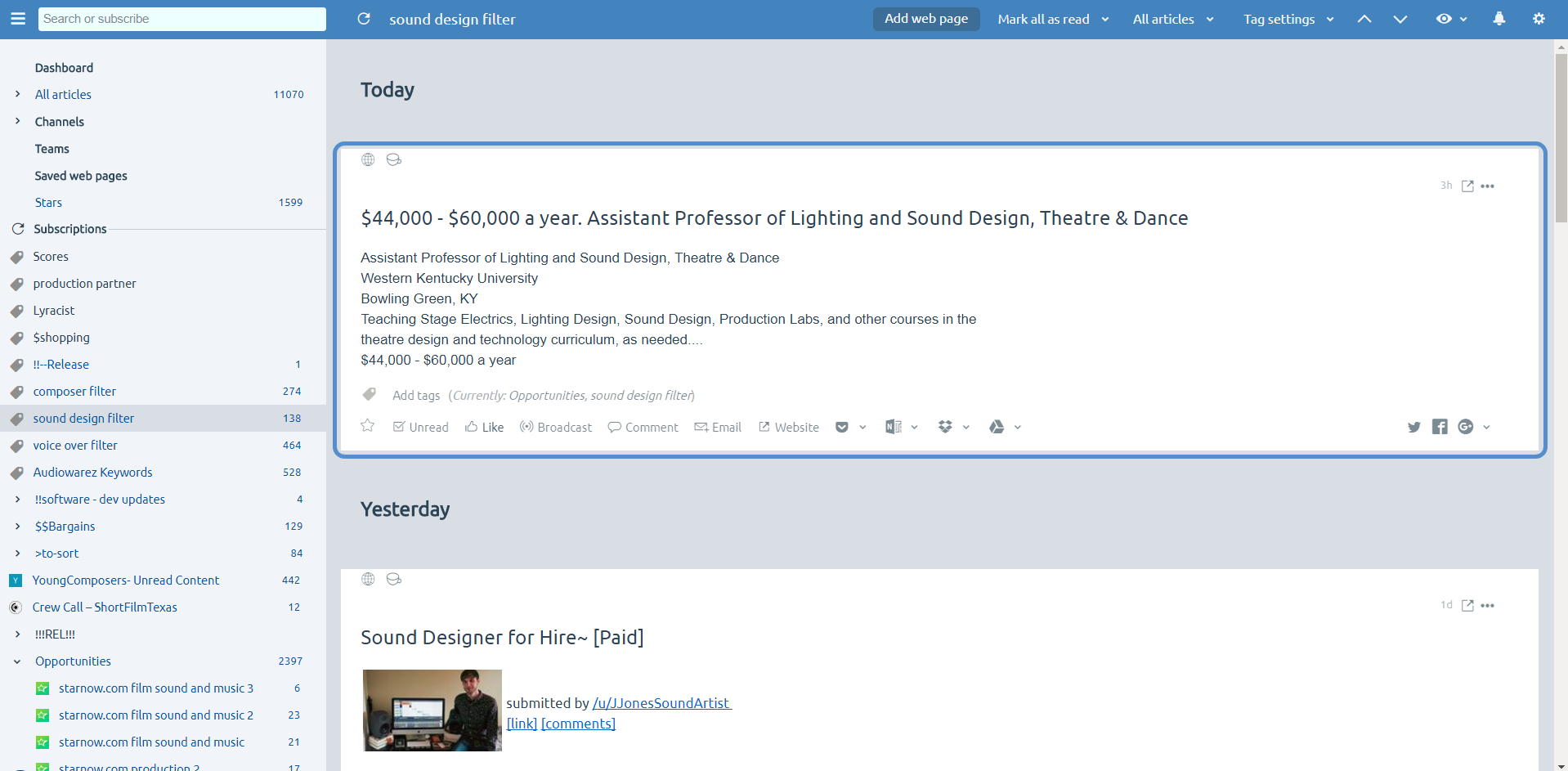This screenshot has width=1568, height=771.
Task: Share the article to Facebook
Action: [x=1440, y=427]
